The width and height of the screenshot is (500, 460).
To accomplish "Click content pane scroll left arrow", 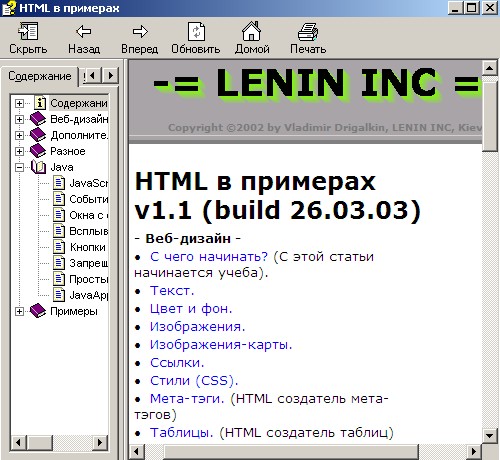I will [136, 452].
